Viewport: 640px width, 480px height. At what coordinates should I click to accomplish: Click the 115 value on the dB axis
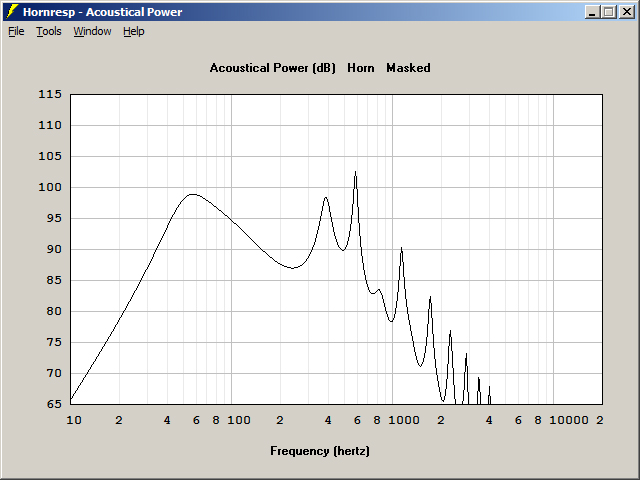[x=50, y=94]
